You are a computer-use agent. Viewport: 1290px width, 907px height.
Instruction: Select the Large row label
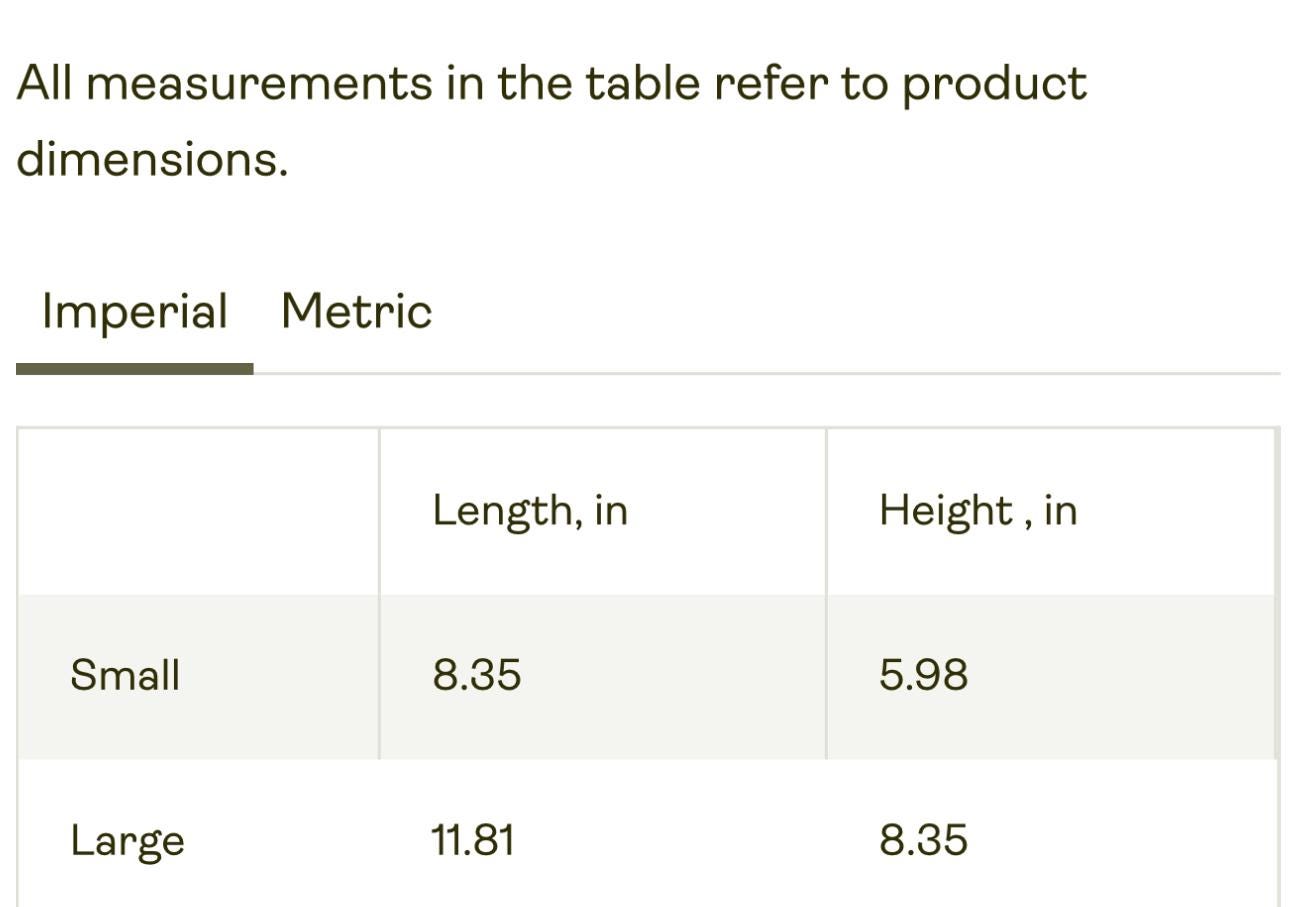(x=127, y=841)
